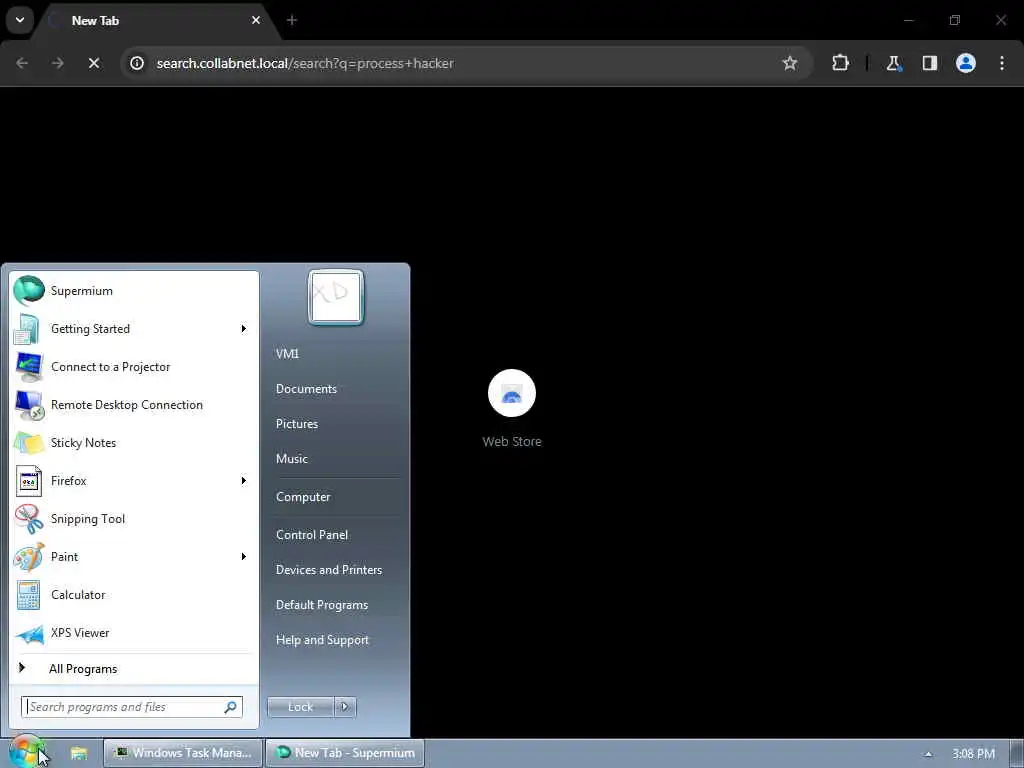
Task: Click the Show desktop strip
Action: point(1017,753)
